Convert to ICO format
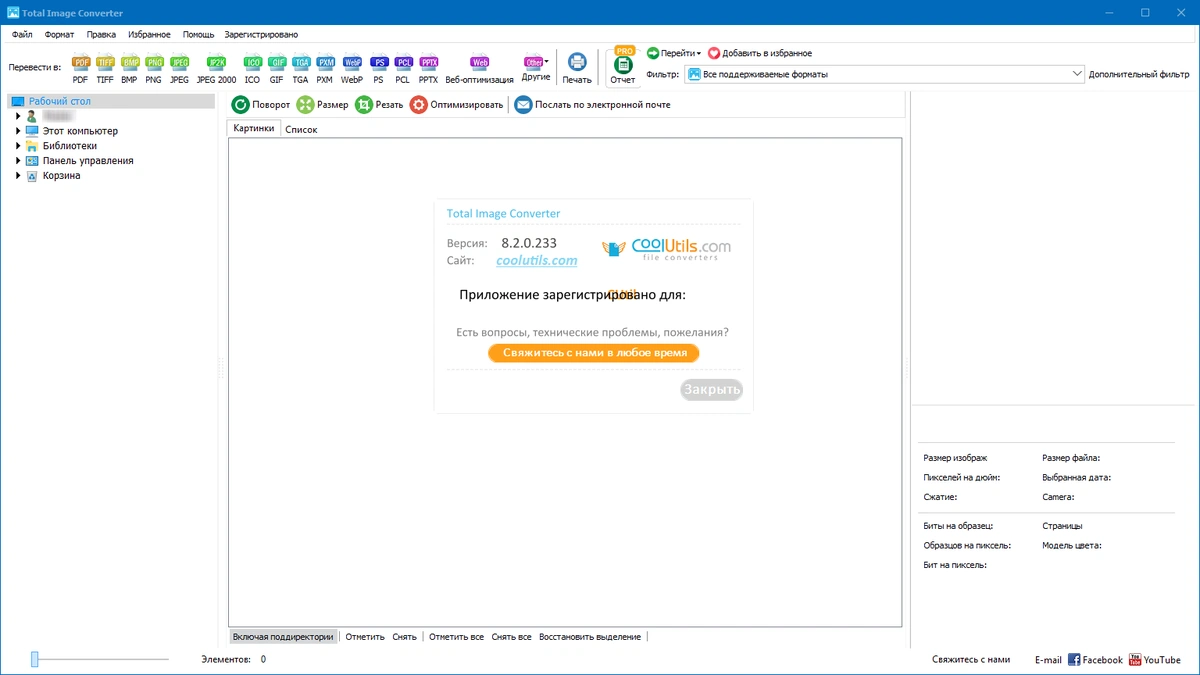The width and height of the screenshot is (1200, 675). (x=252, y=64)
